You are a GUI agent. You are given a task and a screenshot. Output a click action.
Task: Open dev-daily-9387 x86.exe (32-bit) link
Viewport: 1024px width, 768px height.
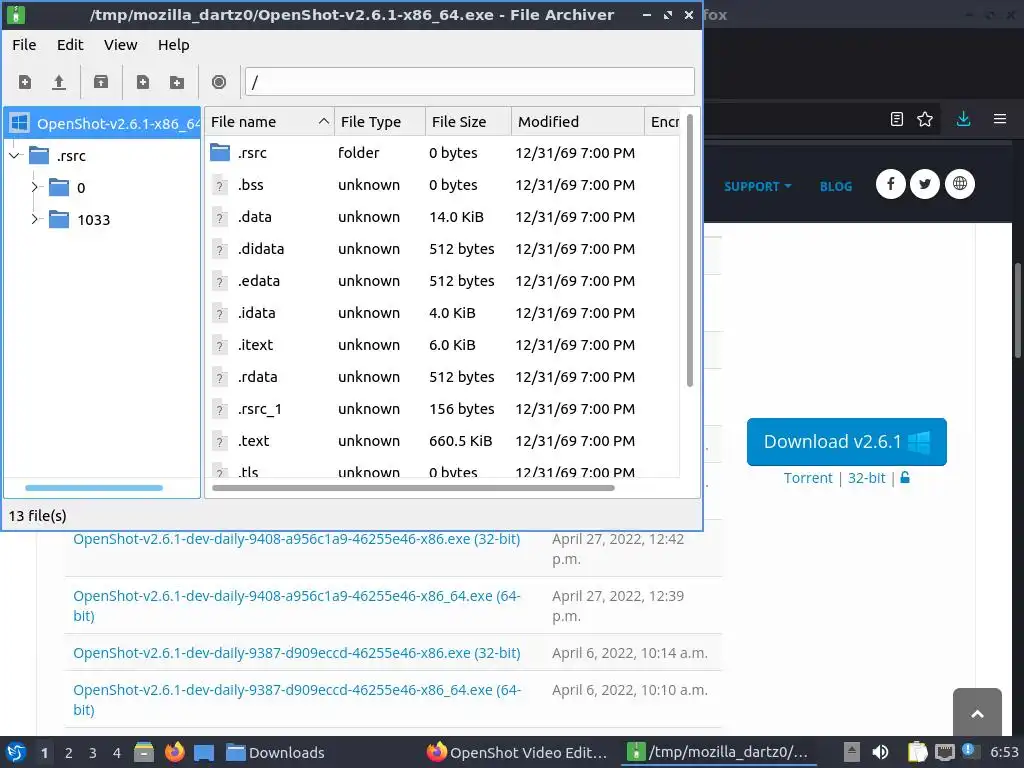[296, 653]
